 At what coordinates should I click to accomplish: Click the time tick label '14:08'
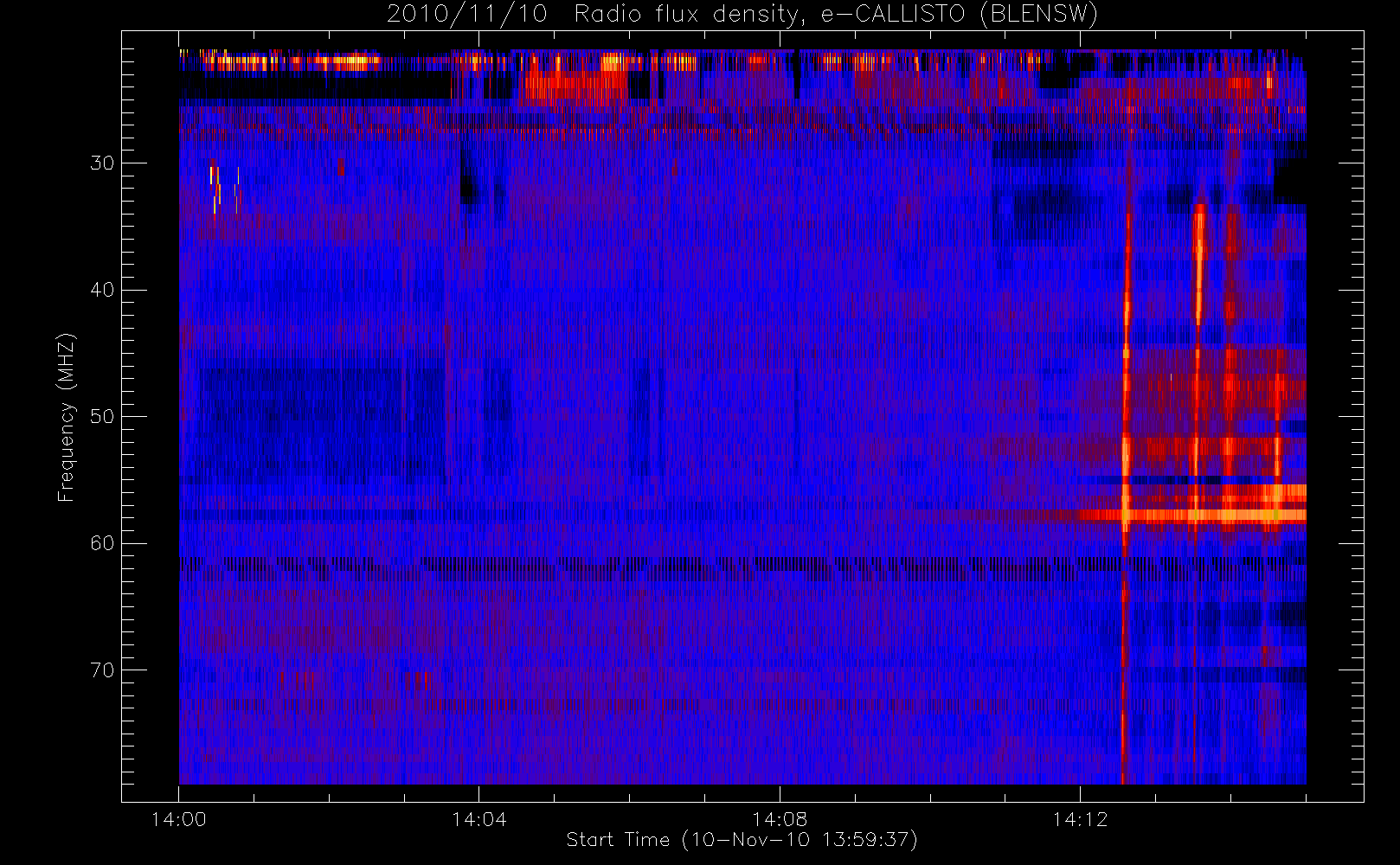(780, 819)
